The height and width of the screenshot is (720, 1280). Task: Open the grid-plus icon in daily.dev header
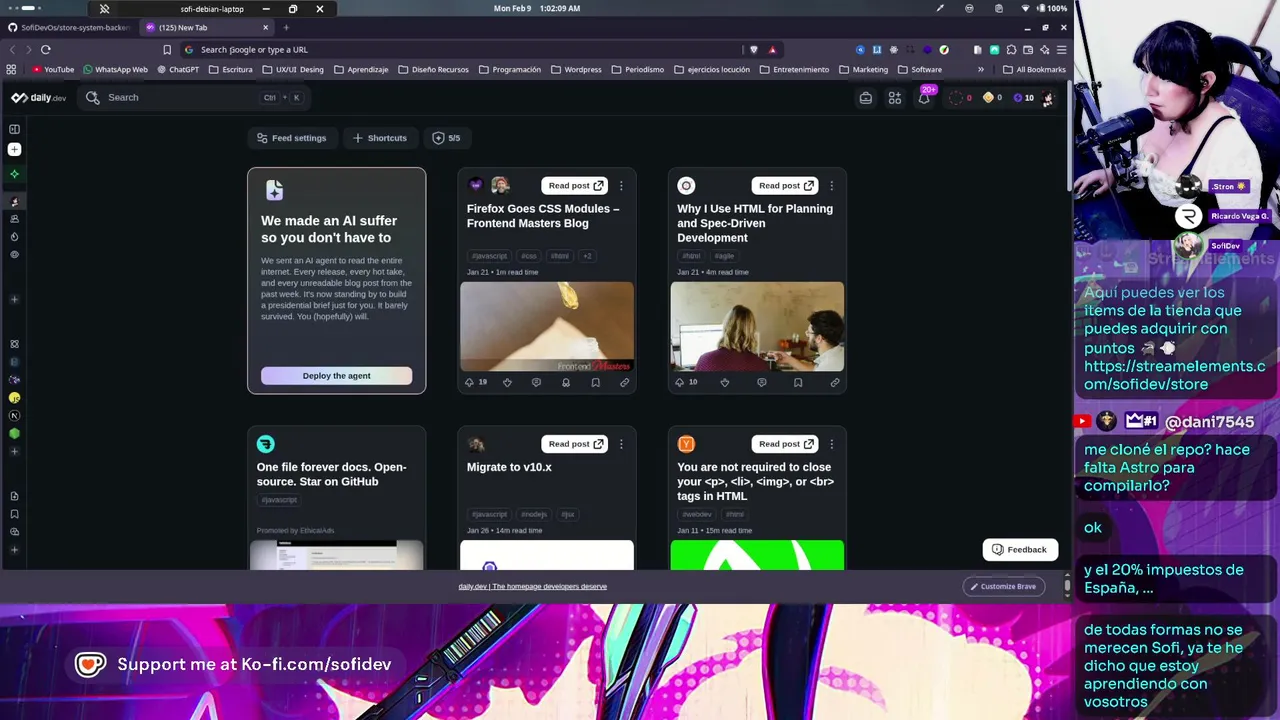tap(895, 97)
